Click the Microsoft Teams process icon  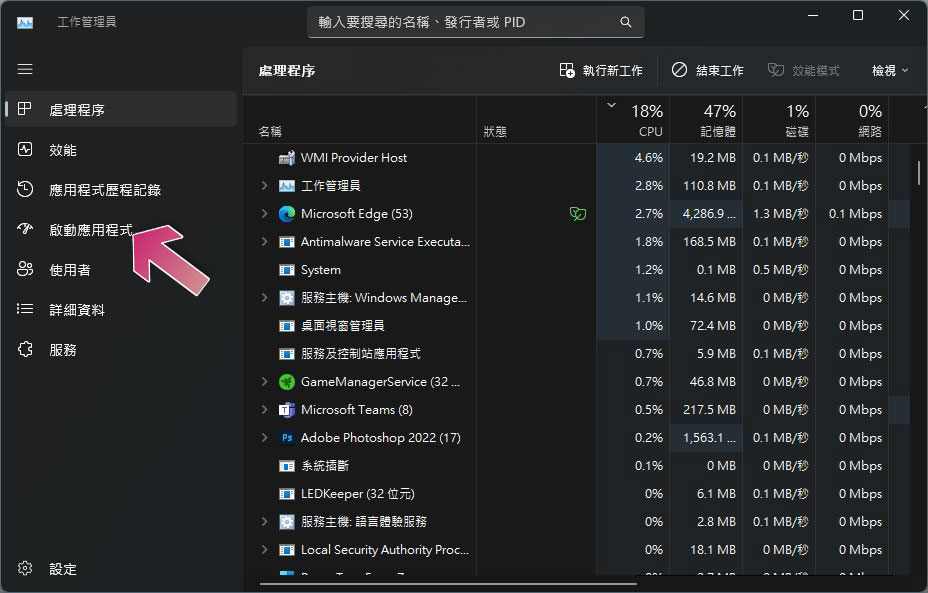pyautogui.click(x=286, y=410)
